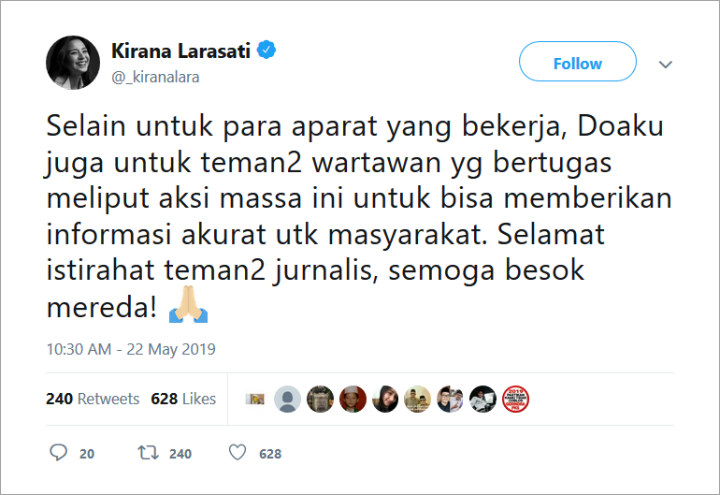Click the red circular 2019 badge avatar
720x495 pixels.
tap(515, 399)
